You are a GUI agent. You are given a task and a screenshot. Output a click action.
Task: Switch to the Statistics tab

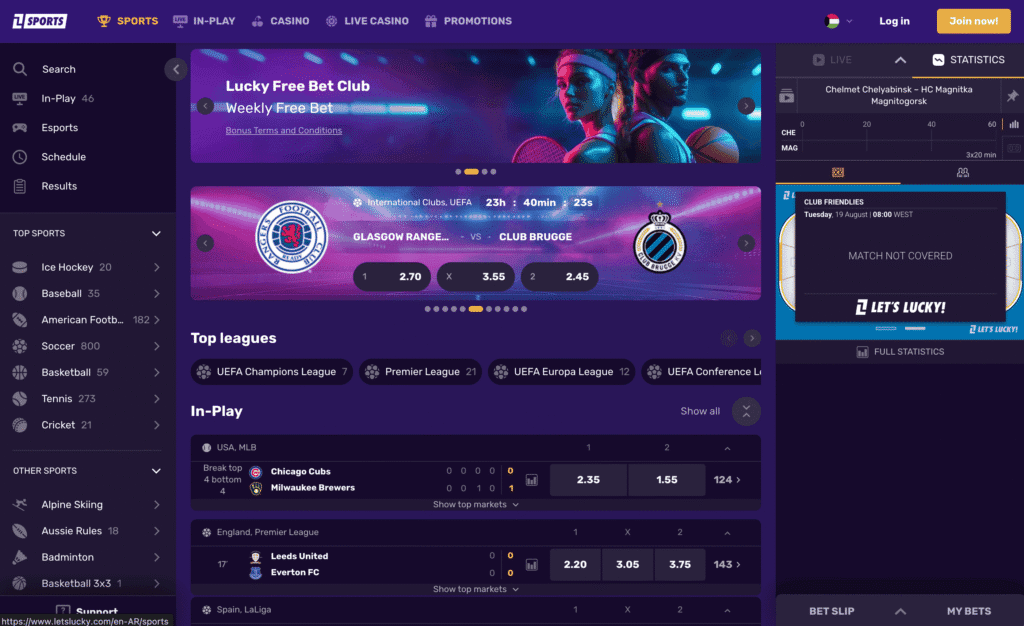click(968, 60)
